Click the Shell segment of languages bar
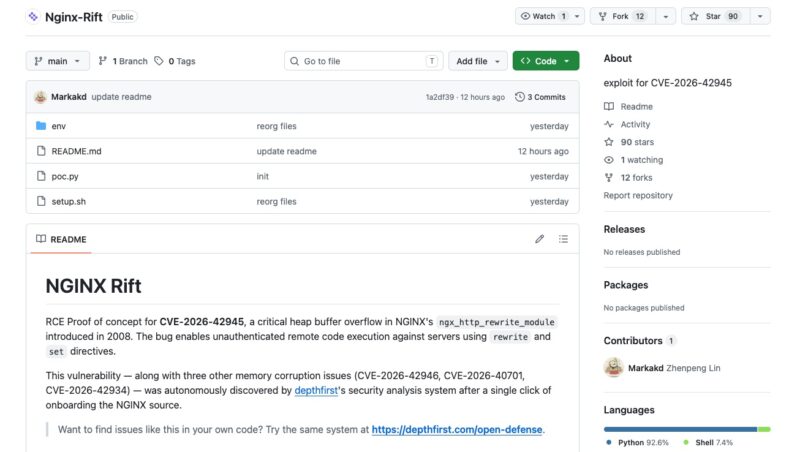Viewport: 800px width, 452px height. 764,430
